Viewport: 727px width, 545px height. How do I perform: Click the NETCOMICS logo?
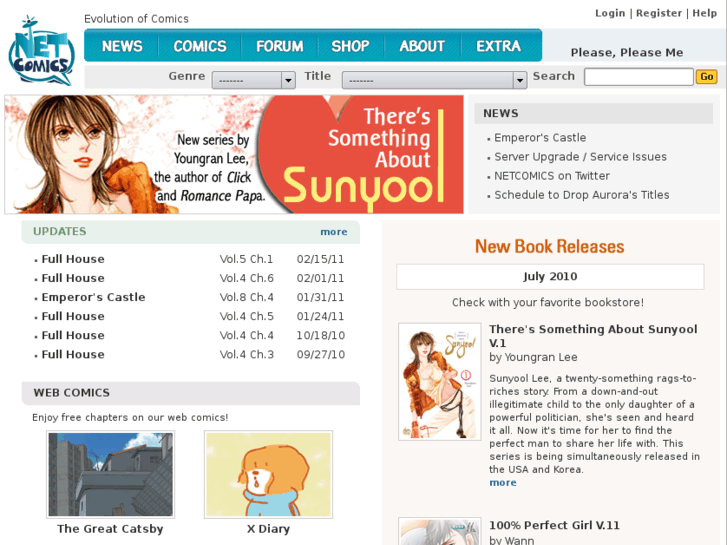coord(41,50)
